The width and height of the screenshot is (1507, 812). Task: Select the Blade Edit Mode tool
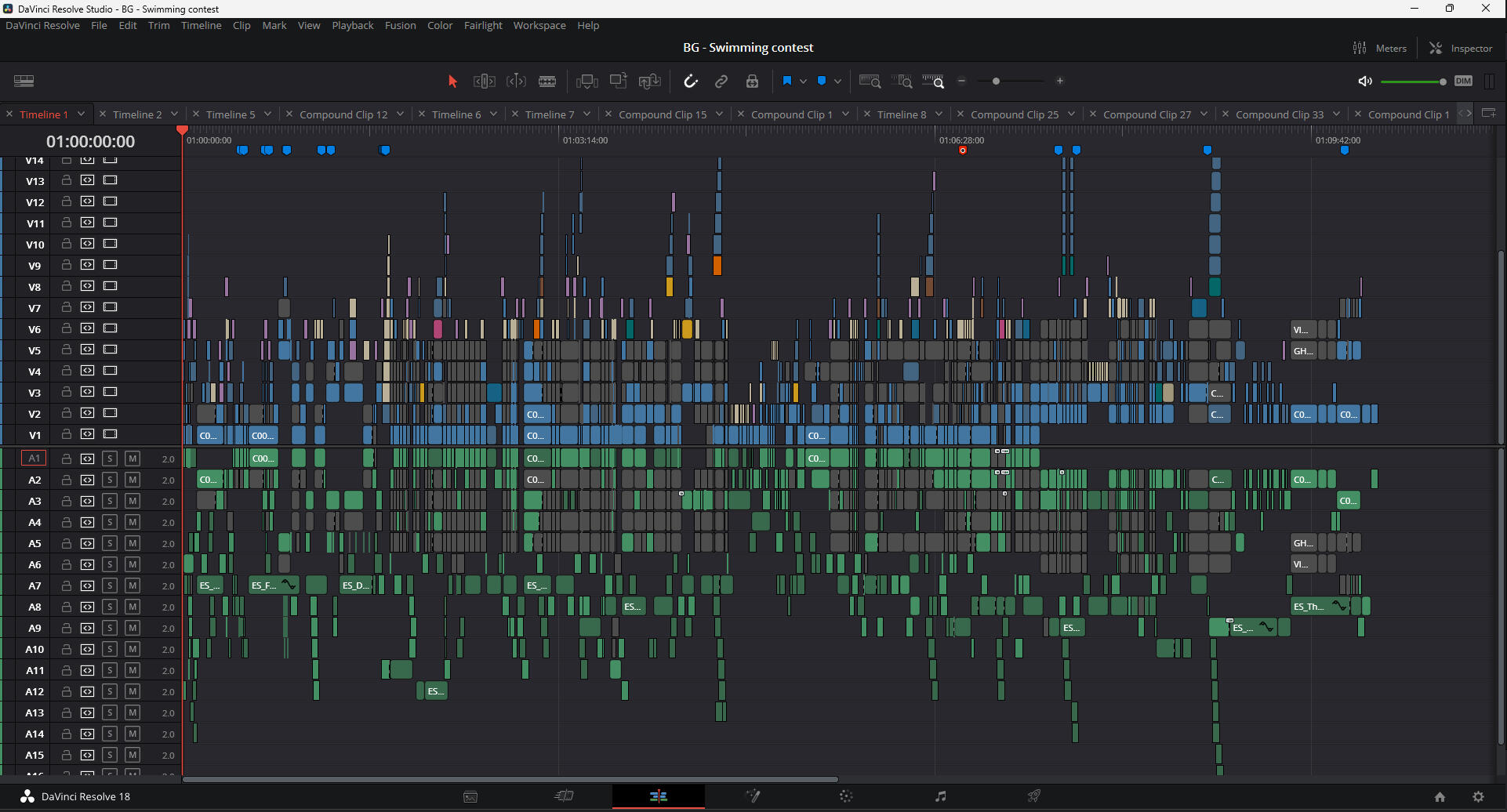(x=547, y=82)
